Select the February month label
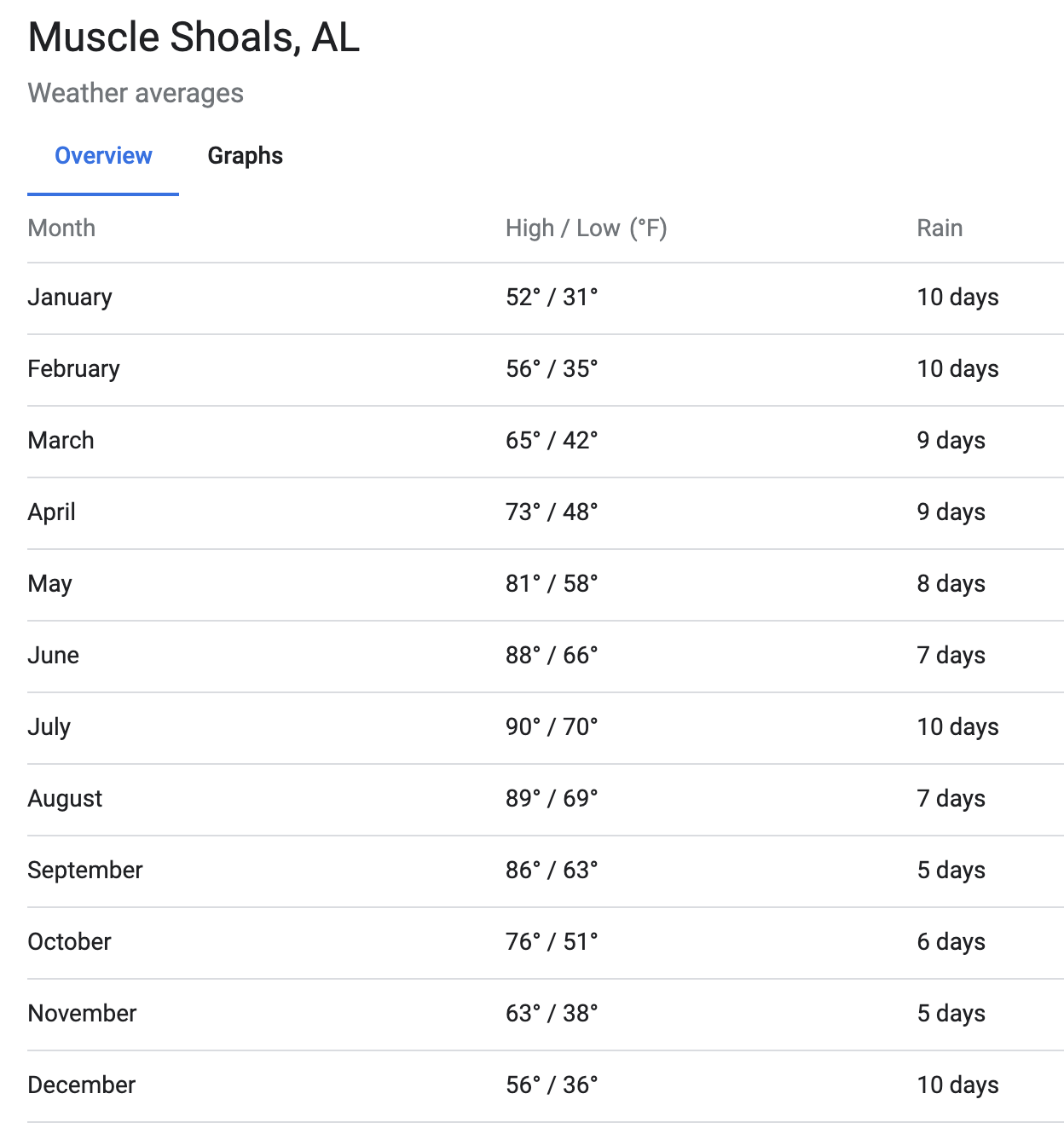The width and height of the screenshot is (1064, 1134). tap(73, 369)
